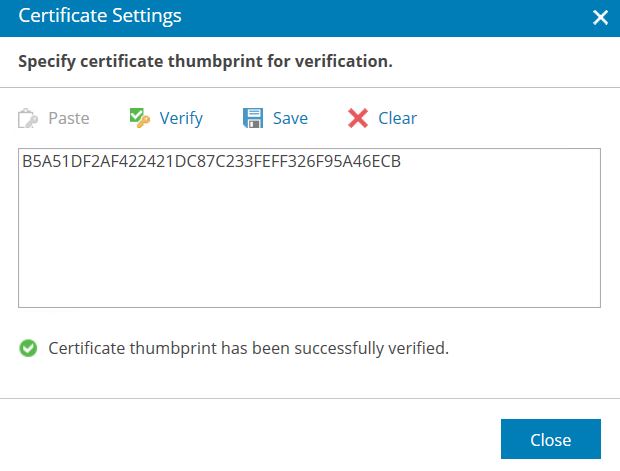Click the red X Clear icon
The width and height of the screenshot is (620, 471).
click(x=358, y=118)
